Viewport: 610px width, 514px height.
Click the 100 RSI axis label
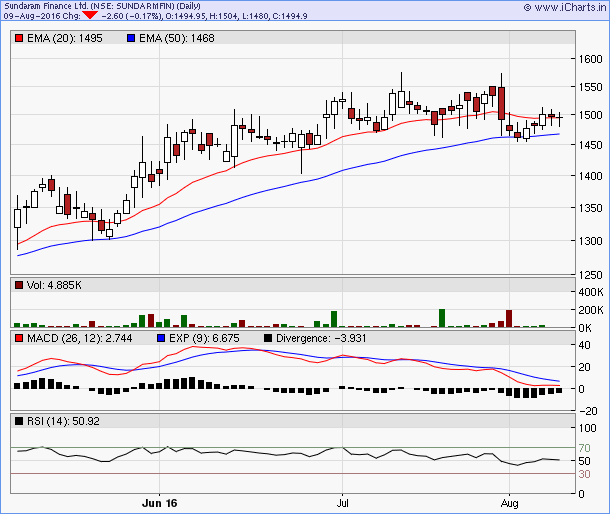tap(587, 428)
